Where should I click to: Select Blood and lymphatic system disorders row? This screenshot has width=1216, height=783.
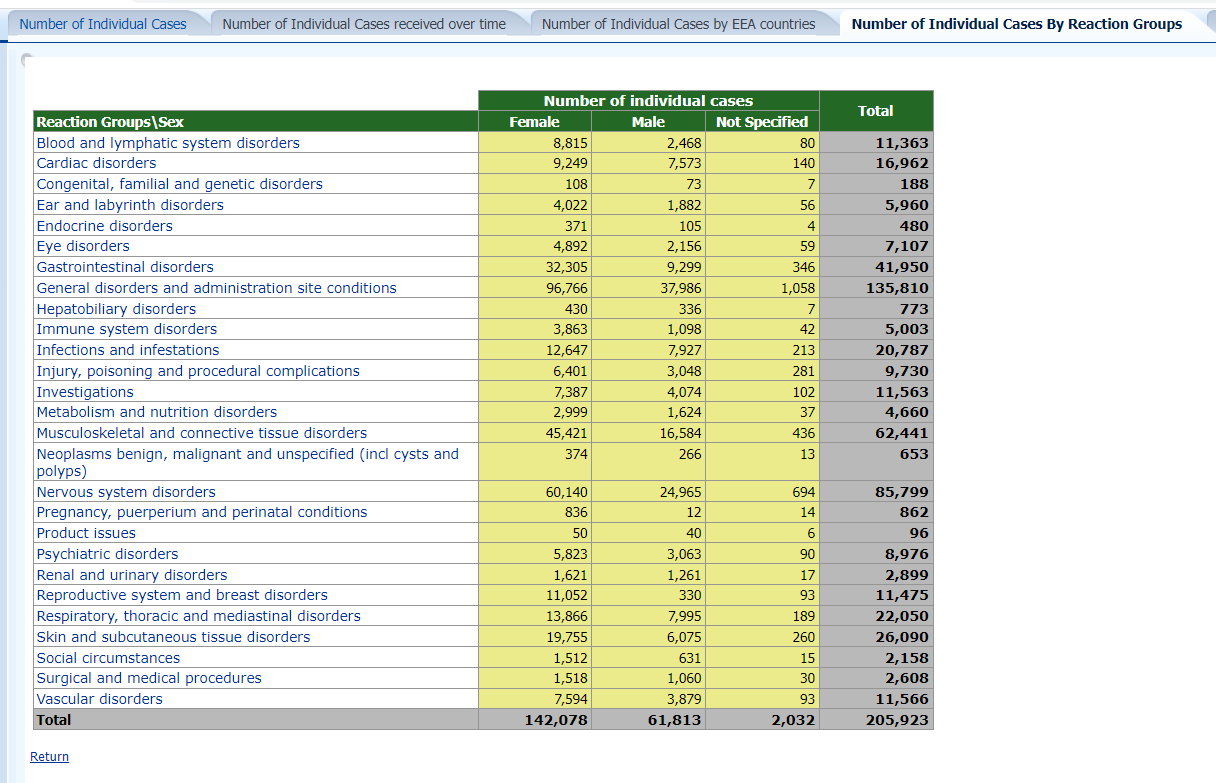pyautogui.click(x=168, y=143)
